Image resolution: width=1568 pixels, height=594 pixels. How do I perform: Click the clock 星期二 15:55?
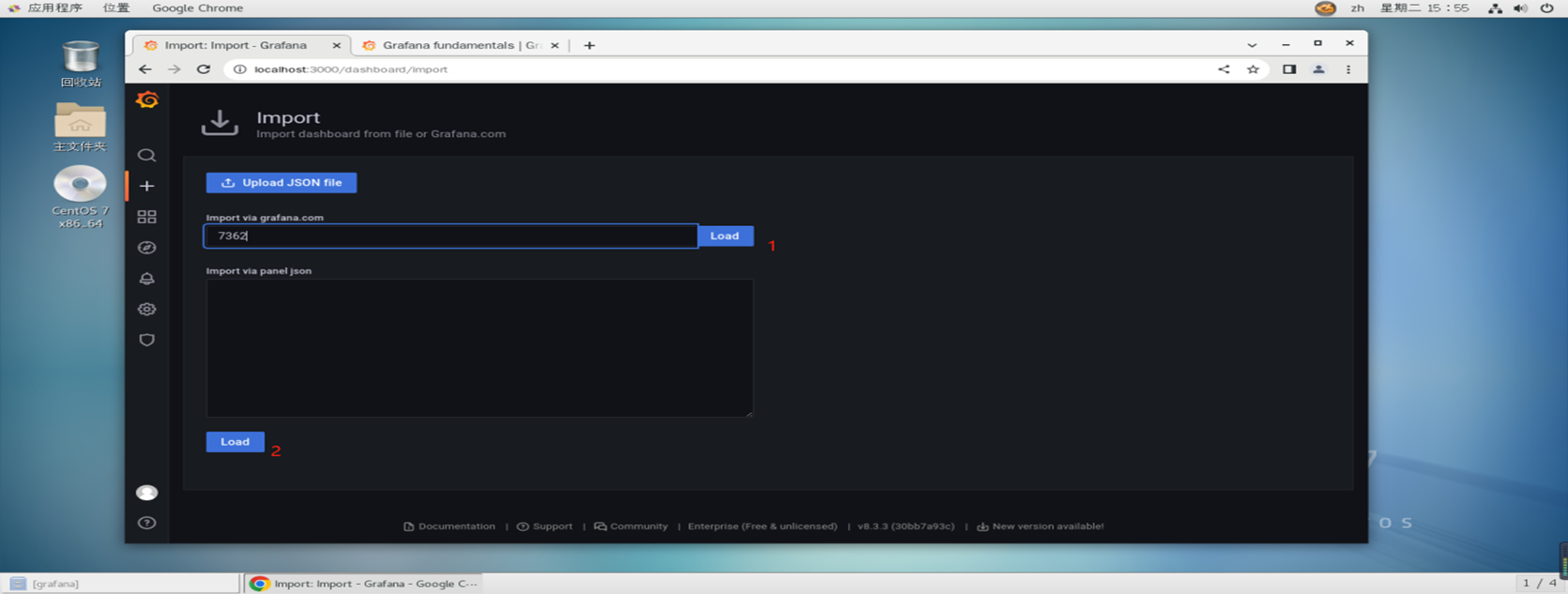(1424, 8)
